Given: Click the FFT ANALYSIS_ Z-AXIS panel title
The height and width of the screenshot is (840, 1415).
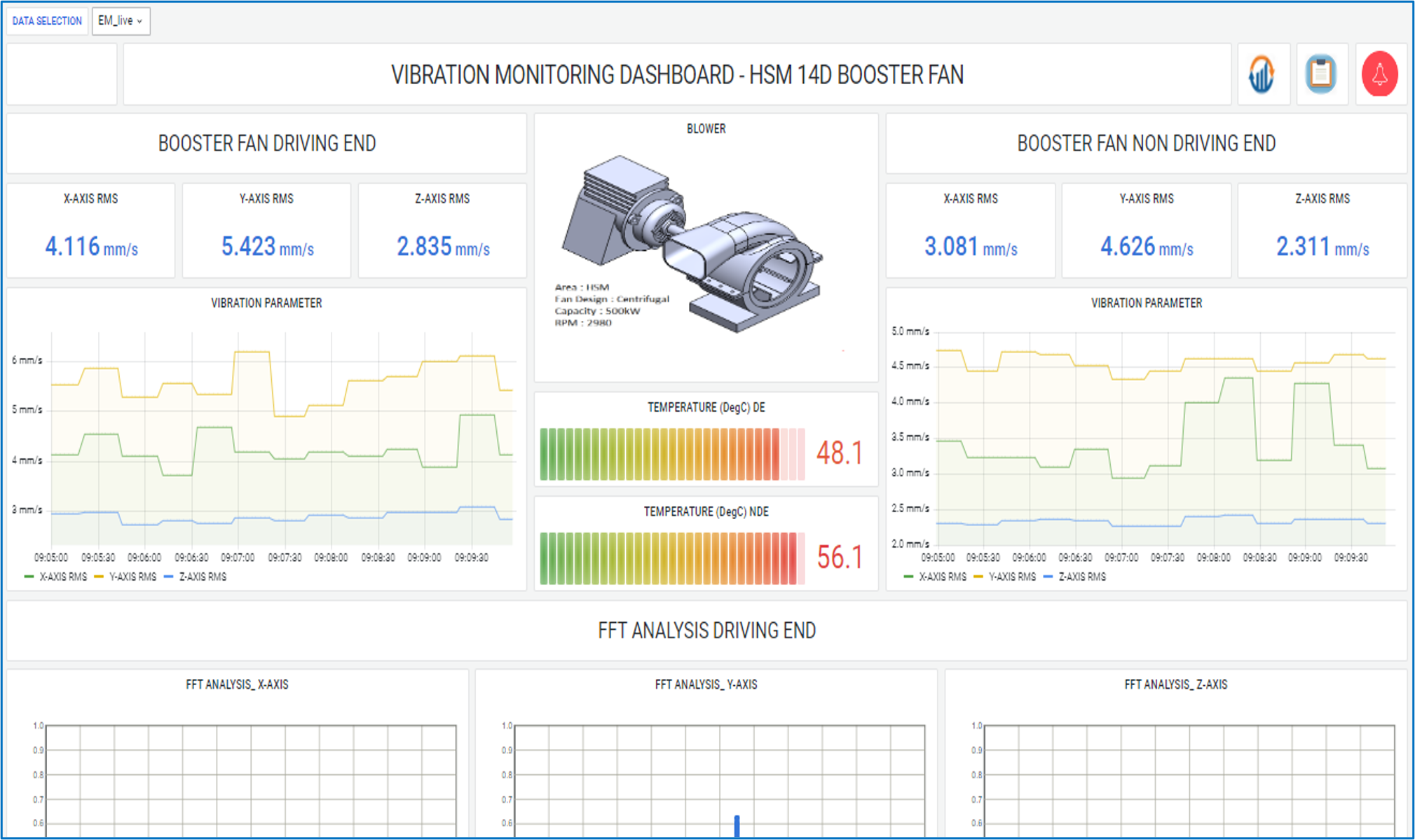Looking at the screenshot, I should click(x=1175, y=684).
